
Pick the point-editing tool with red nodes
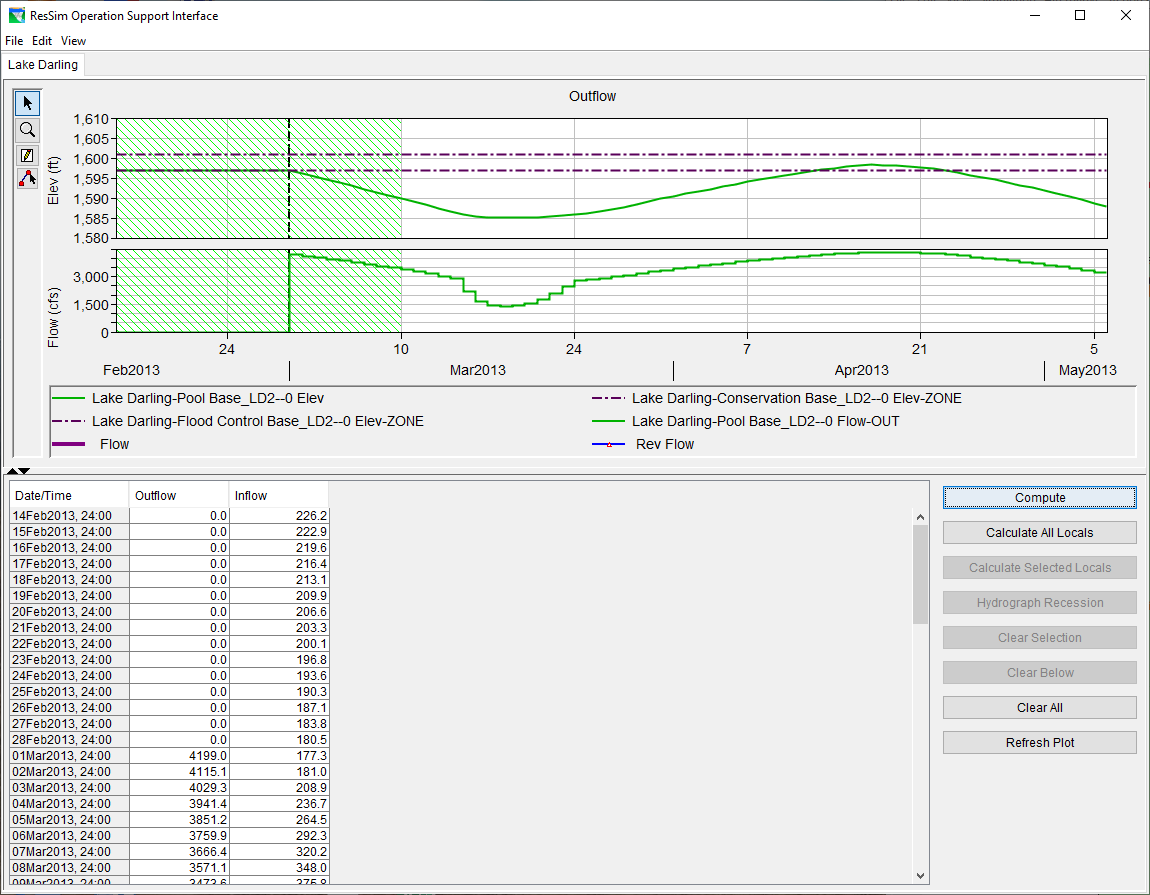click(x=28, y=179)
